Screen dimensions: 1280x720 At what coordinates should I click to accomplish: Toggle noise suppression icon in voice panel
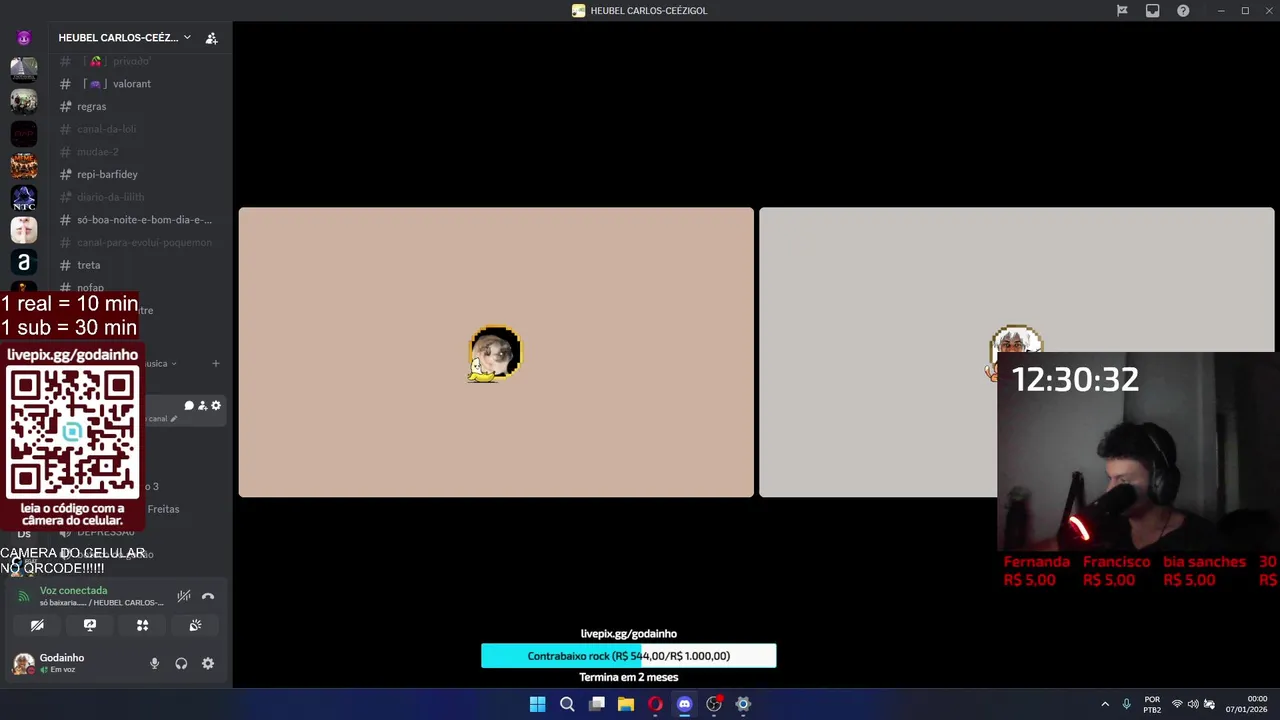tap(184, 596)
